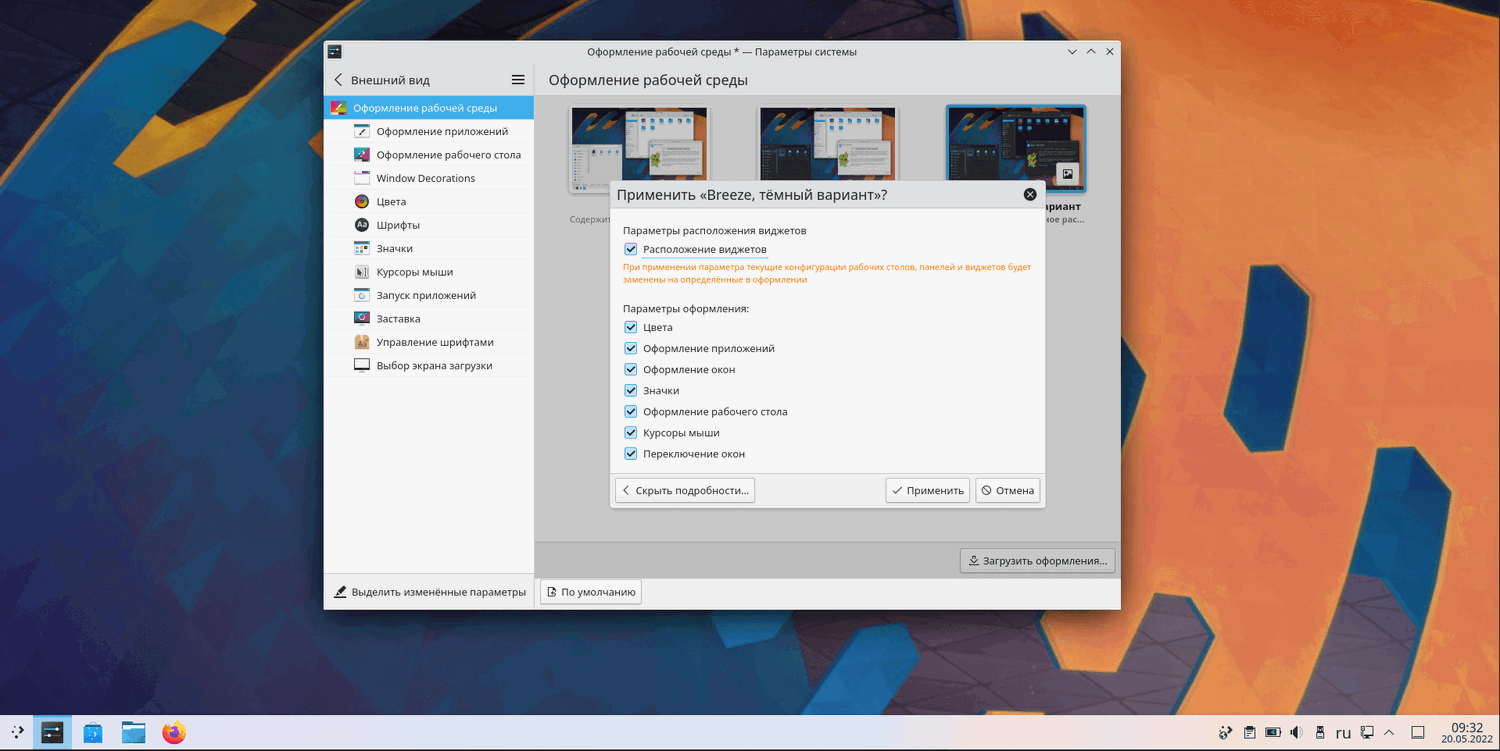Open the KDE application launcher

[x=17, y=733]
